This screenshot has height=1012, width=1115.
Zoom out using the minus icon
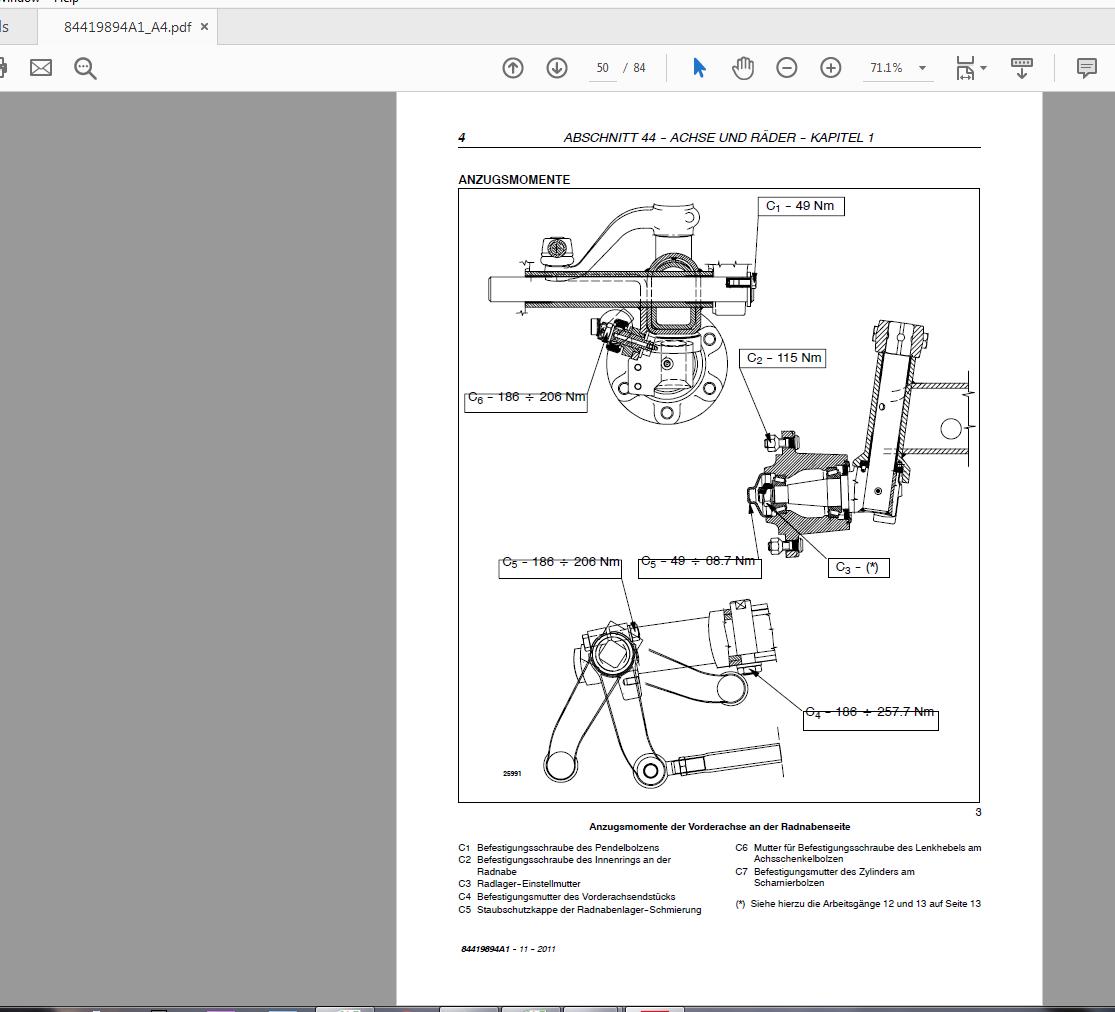pyautogui.click(x=787, y=67)
